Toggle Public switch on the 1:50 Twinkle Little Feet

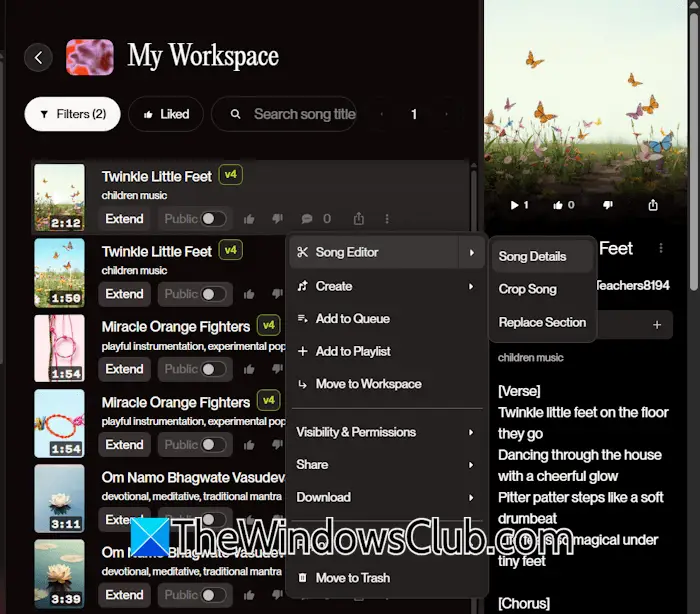(213, 294)
